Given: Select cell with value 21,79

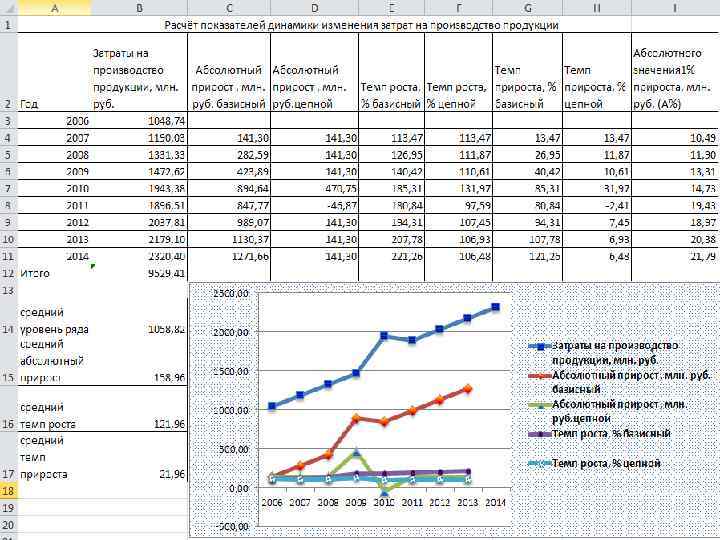Looking at the screenshot, I should click(675, 256).
